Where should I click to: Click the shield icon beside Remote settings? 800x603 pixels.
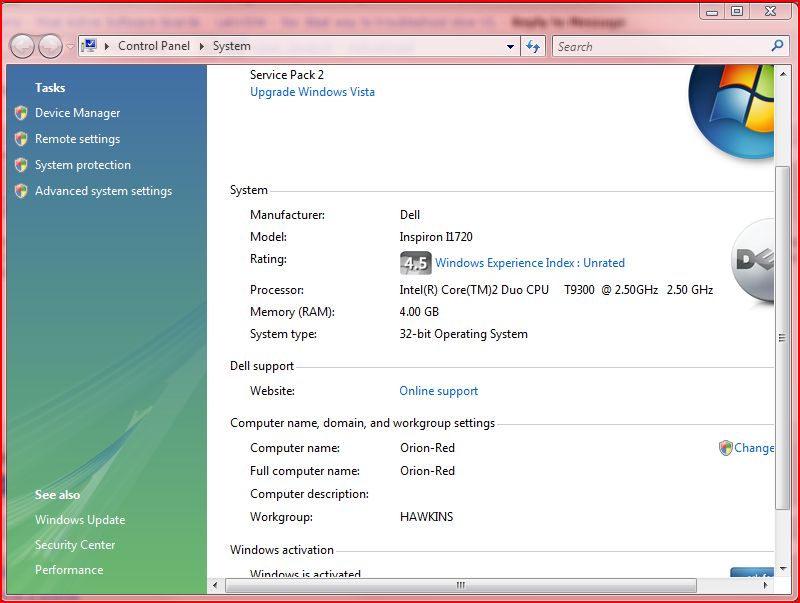point(21,139)
